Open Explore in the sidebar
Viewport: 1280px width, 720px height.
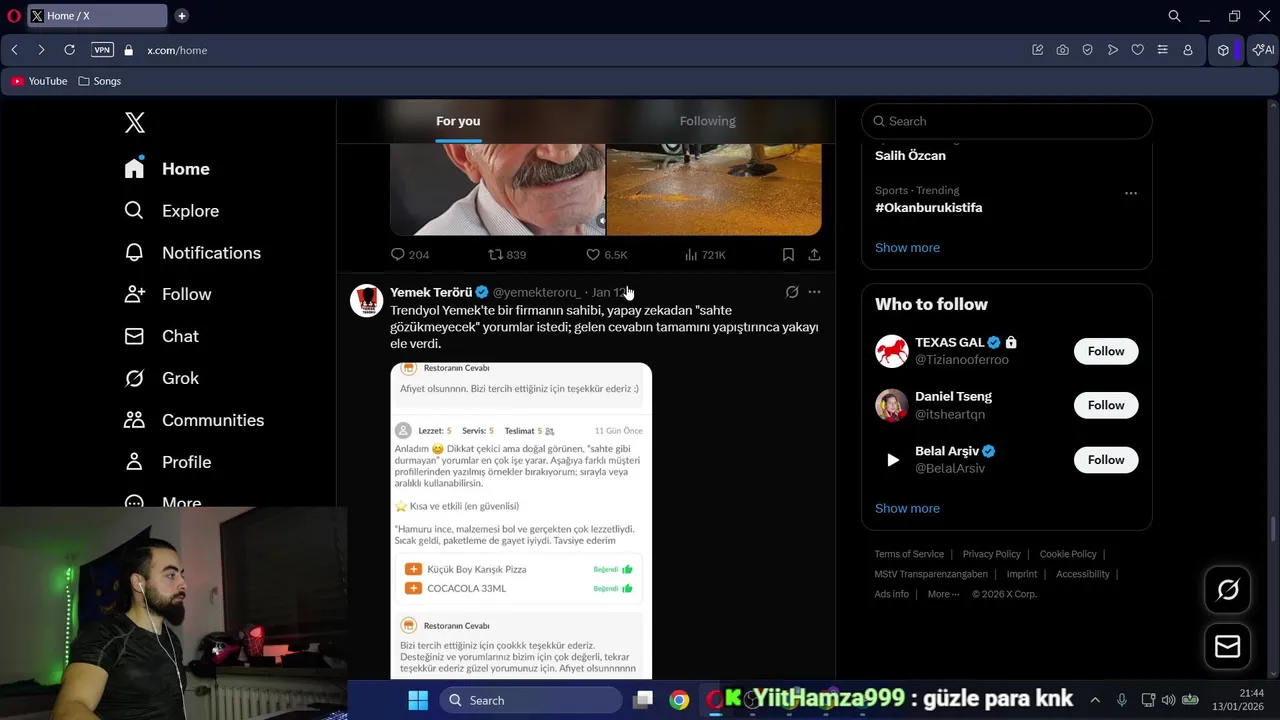click(x=171, y=211)
